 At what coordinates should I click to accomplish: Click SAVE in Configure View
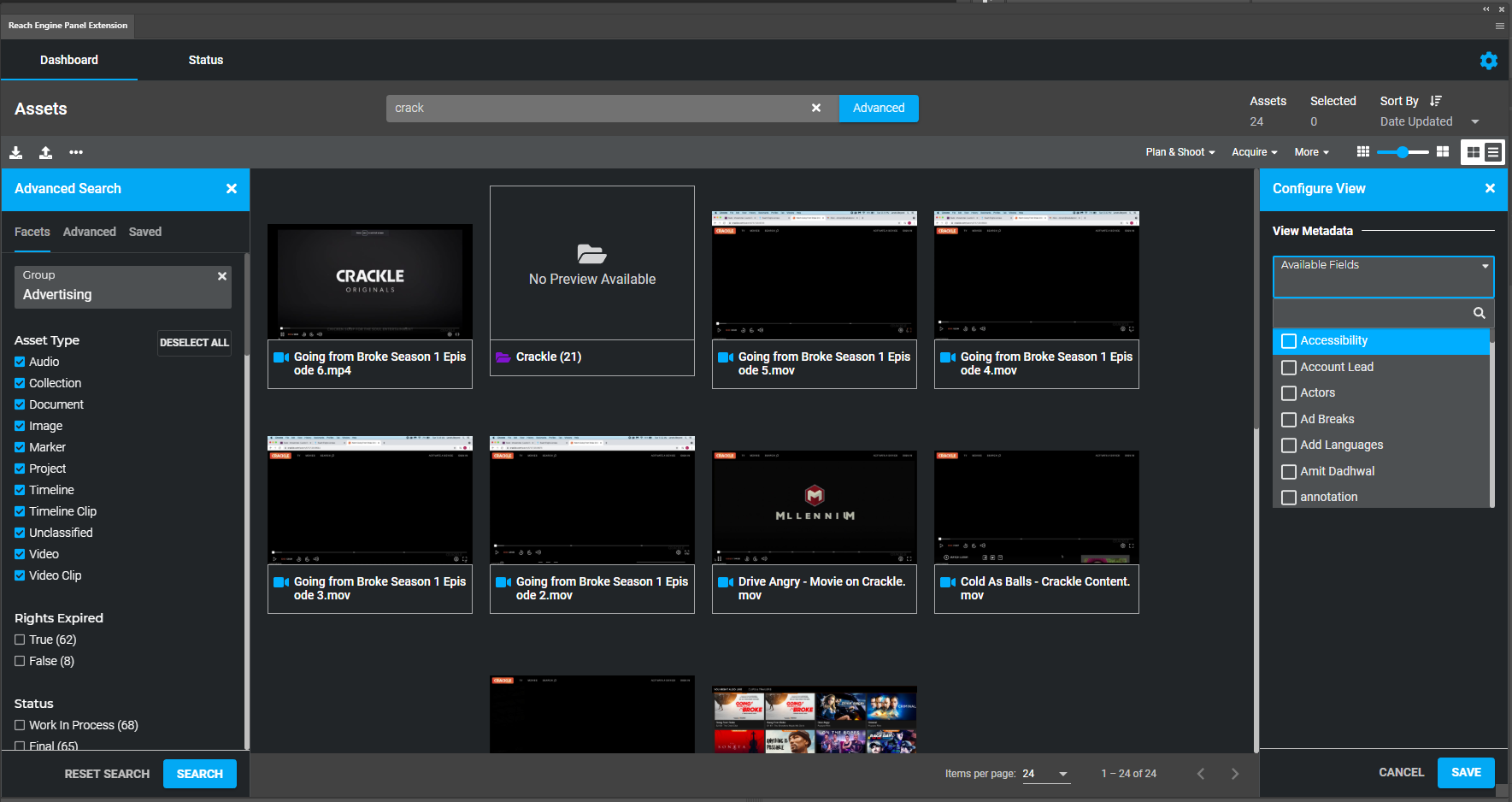1466,772
